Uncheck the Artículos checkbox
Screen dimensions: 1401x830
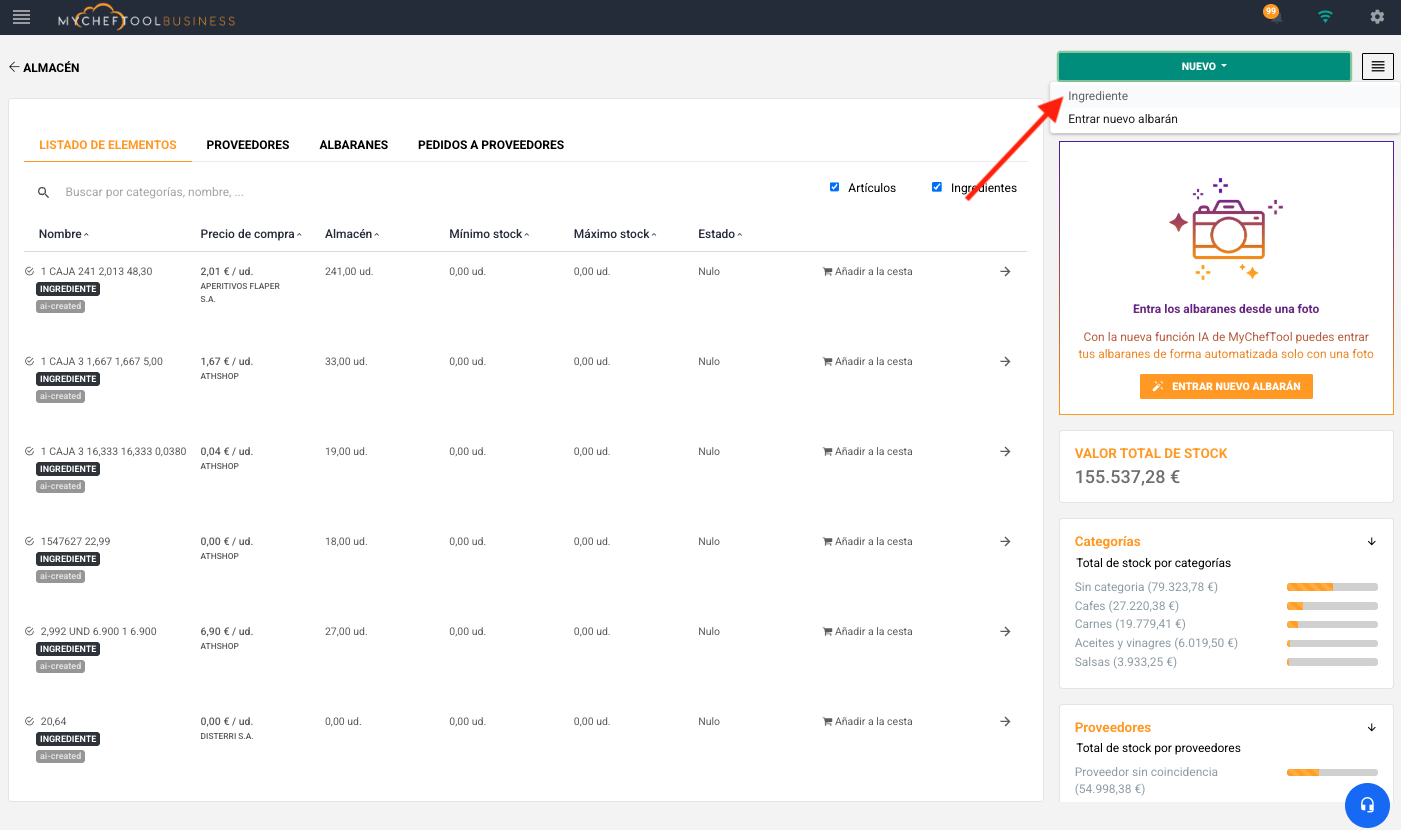(x=835, y=187)
